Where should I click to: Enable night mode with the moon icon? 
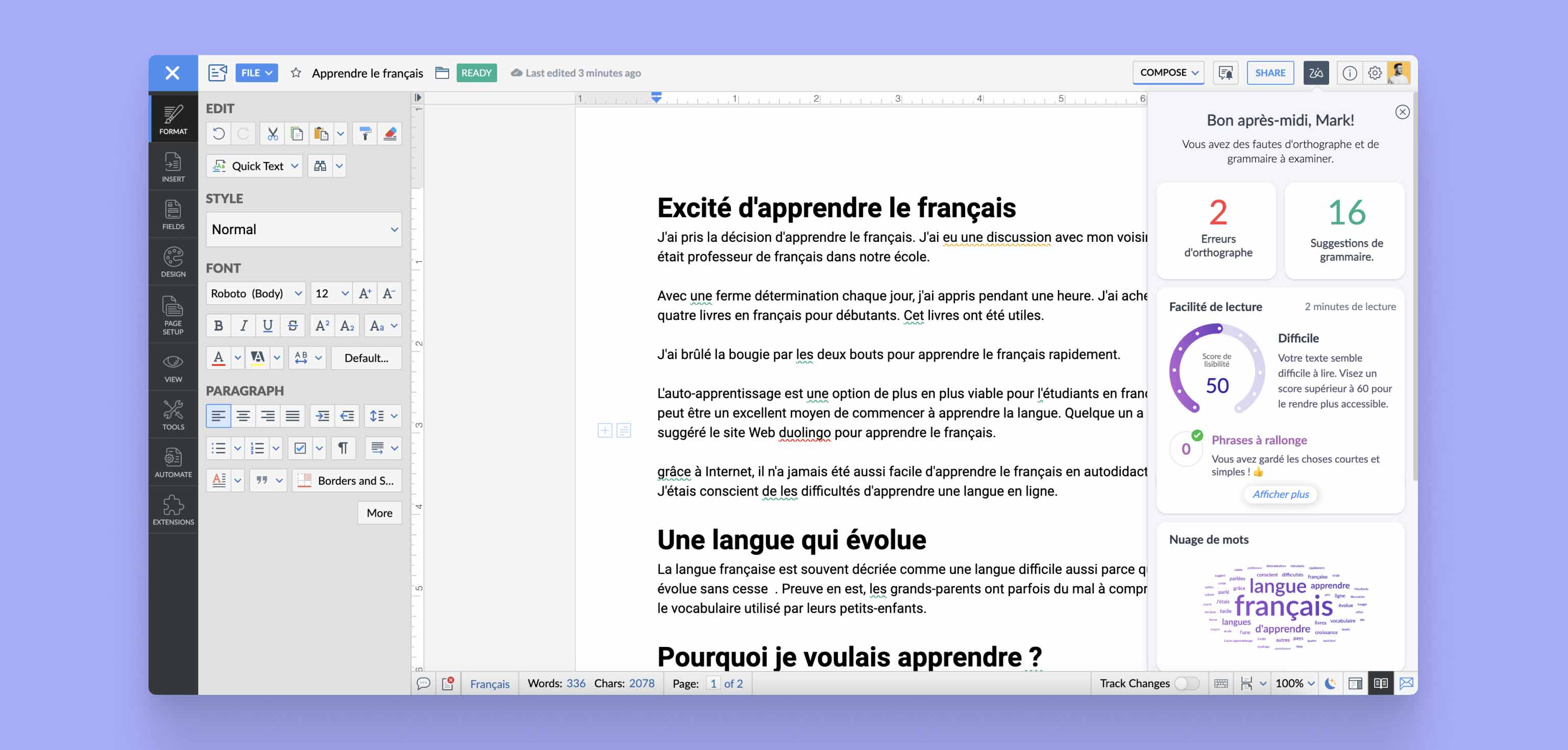[1331, 684]
